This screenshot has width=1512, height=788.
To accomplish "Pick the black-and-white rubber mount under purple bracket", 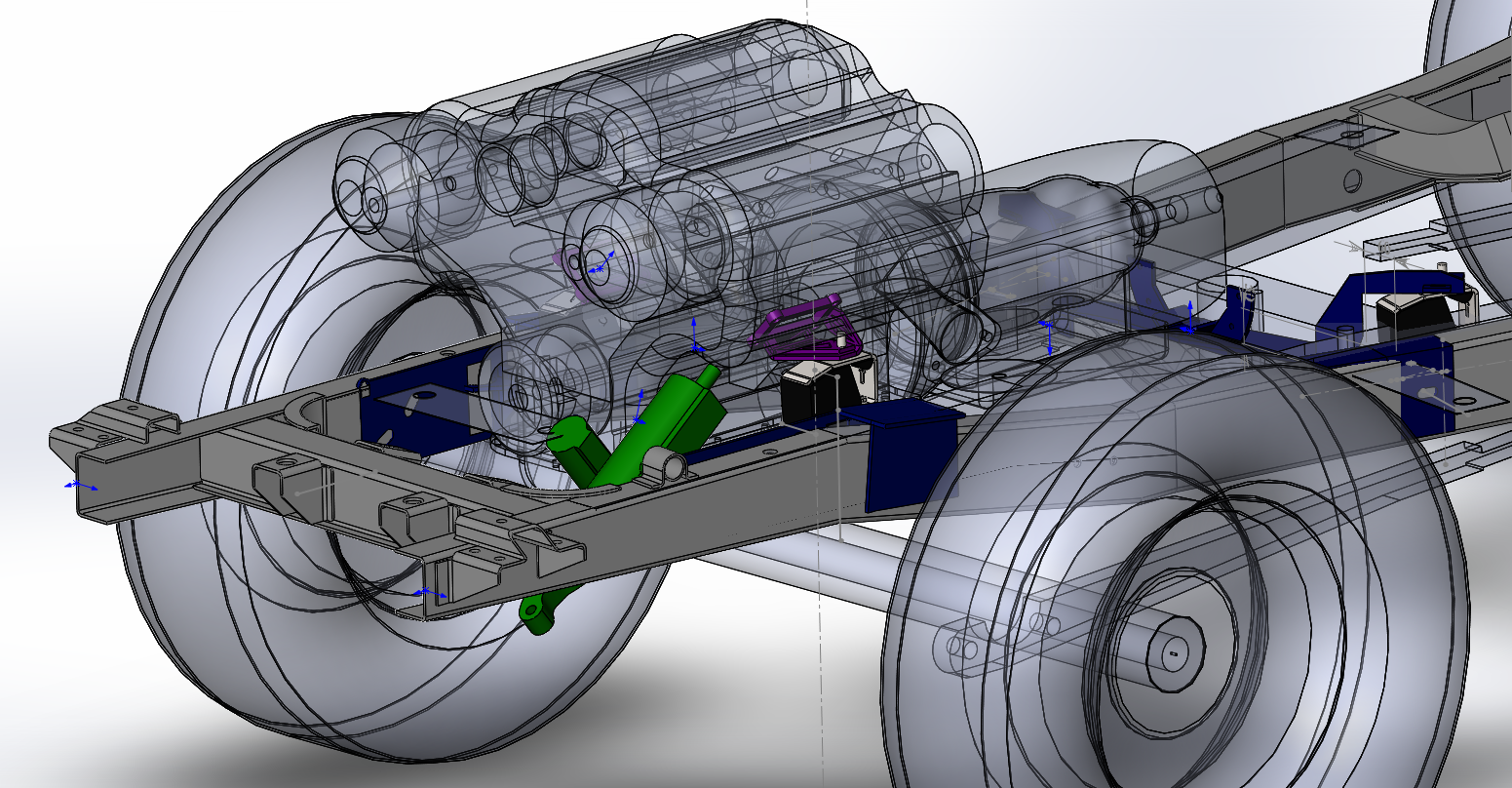I will pos(829,390).
